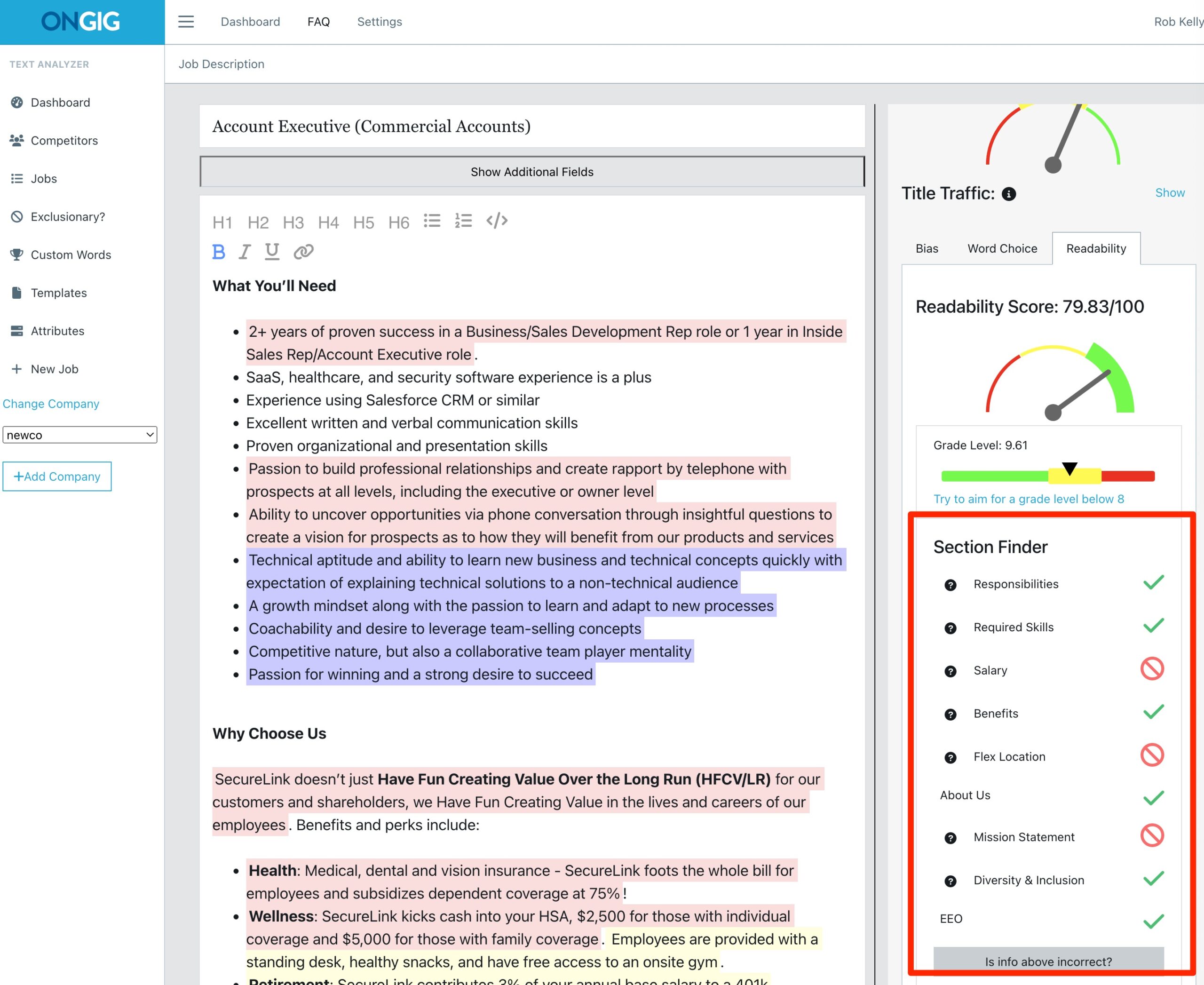Click help icon next to Flex Location

951,757
